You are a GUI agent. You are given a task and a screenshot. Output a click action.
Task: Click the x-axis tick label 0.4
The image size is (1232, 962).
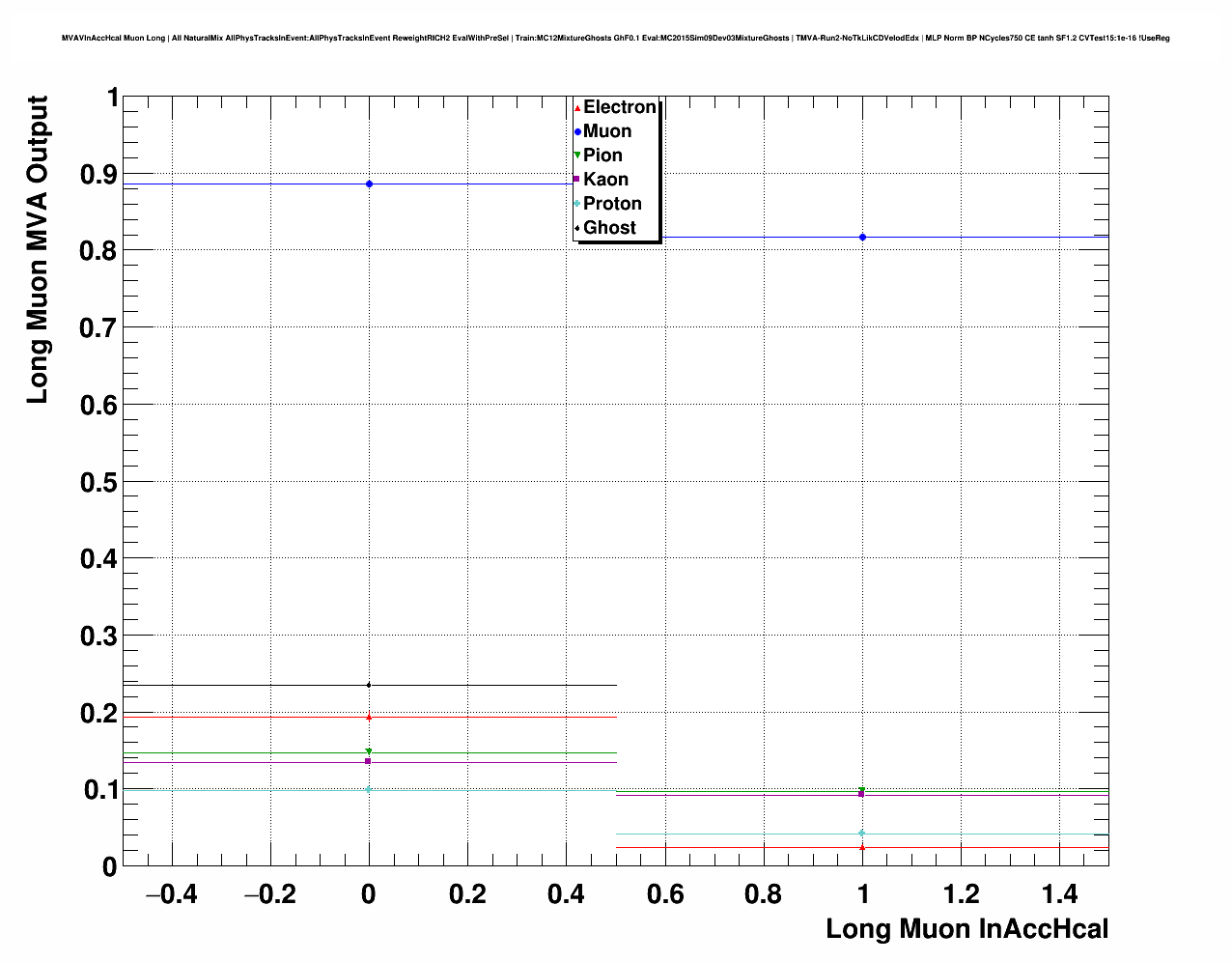(566, 894)
